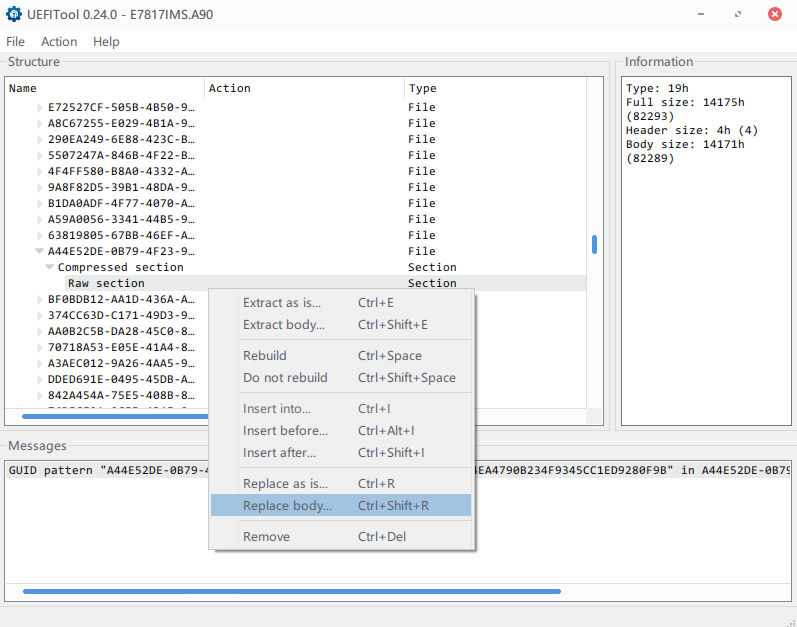
Task: Select Replace body from context menu
Action: coord(287,506)
